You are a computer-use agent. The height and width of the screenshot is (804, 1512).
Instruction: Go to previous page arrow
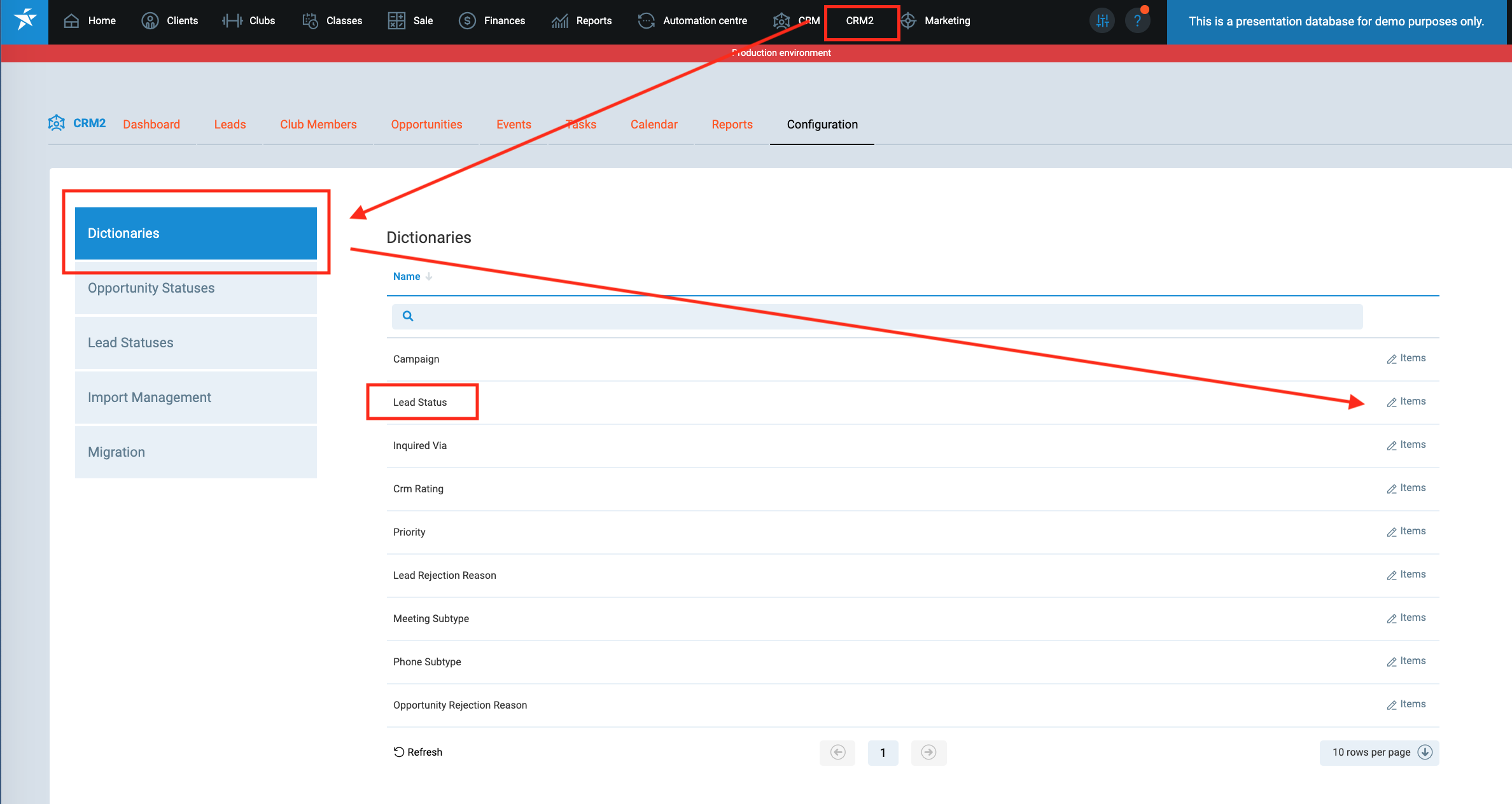coord(837,752)
